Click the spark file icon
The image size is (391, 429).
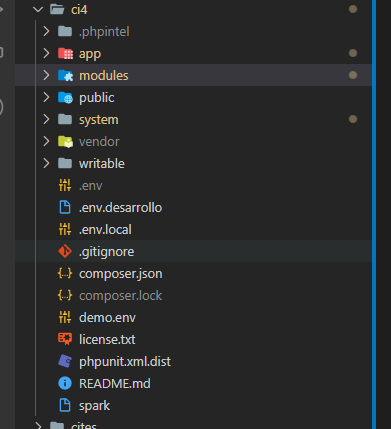(x=65, y=405)
